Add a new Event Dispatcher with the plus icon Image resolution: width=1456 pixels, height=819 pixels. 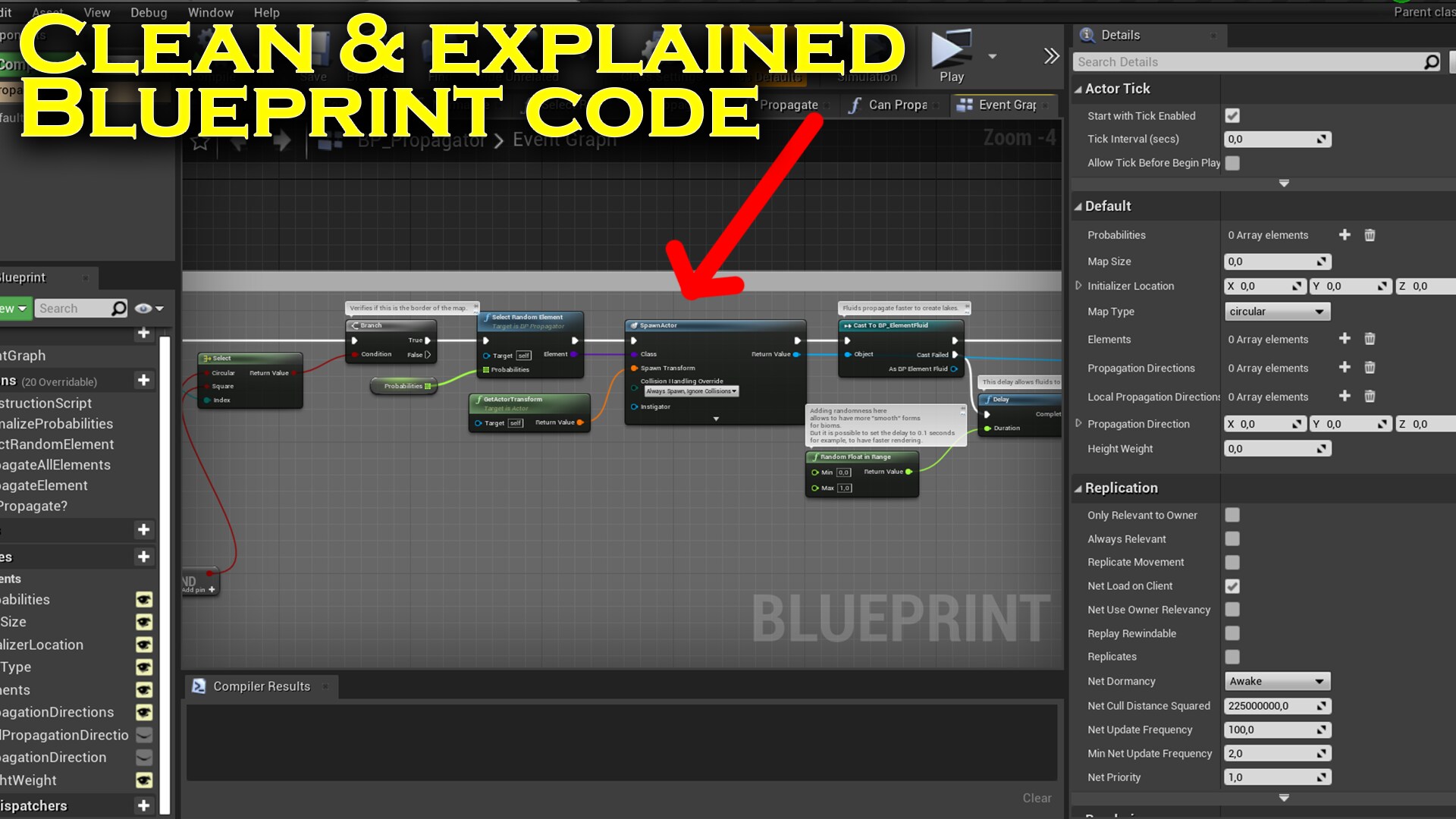coord(143,805)
